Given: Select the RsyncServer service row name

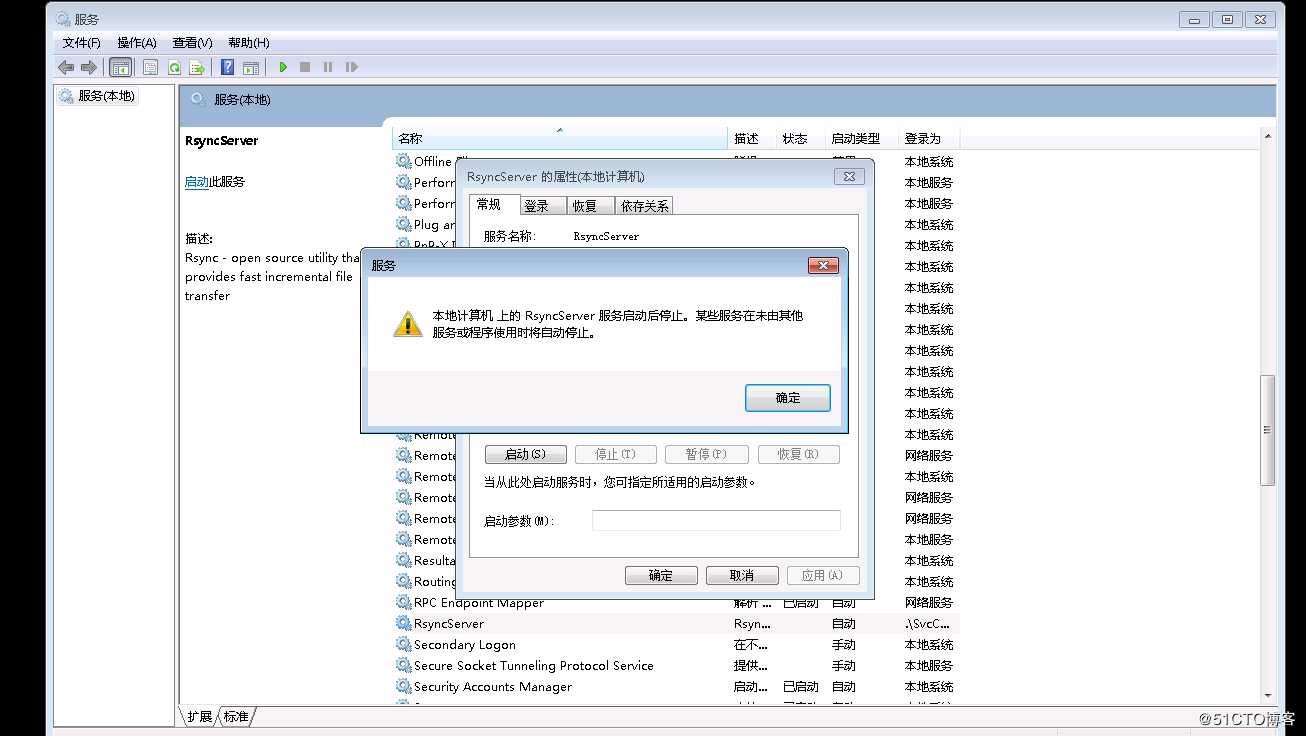Looking at the screenshot, I should pos(449,623).
